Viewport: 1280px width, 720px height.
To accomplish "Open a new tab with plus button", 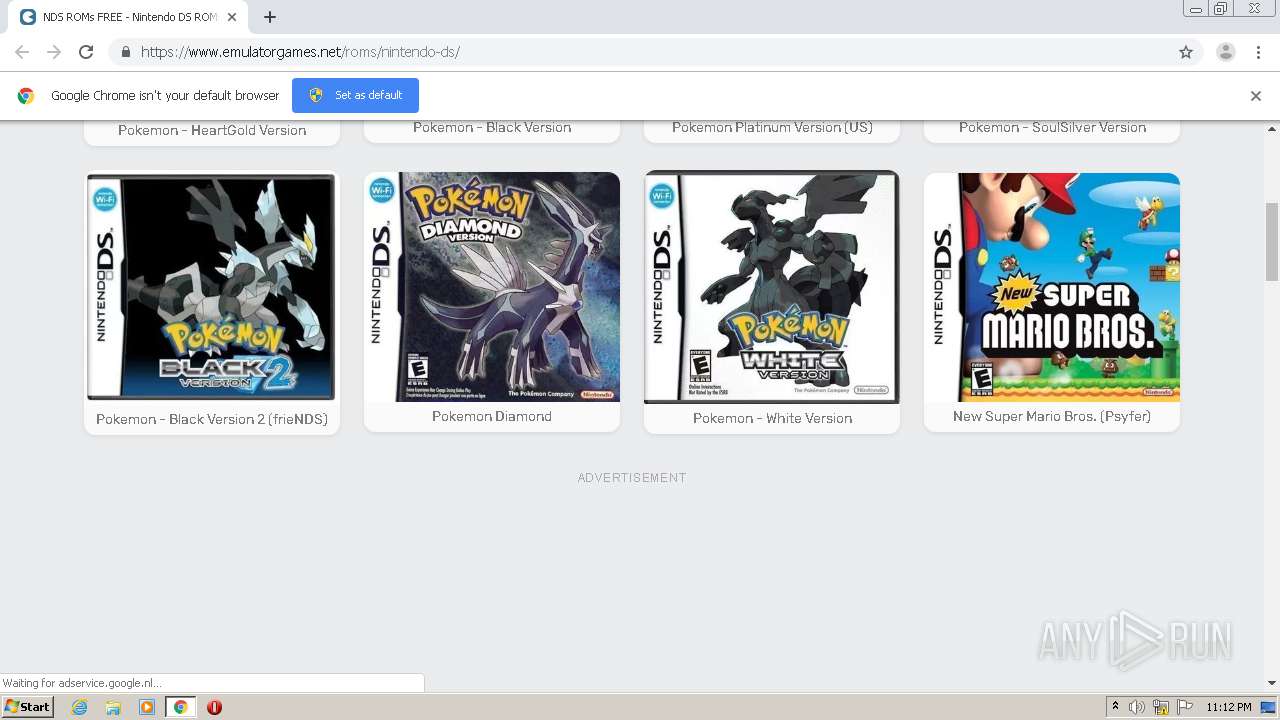I will (x=270, y=17).
